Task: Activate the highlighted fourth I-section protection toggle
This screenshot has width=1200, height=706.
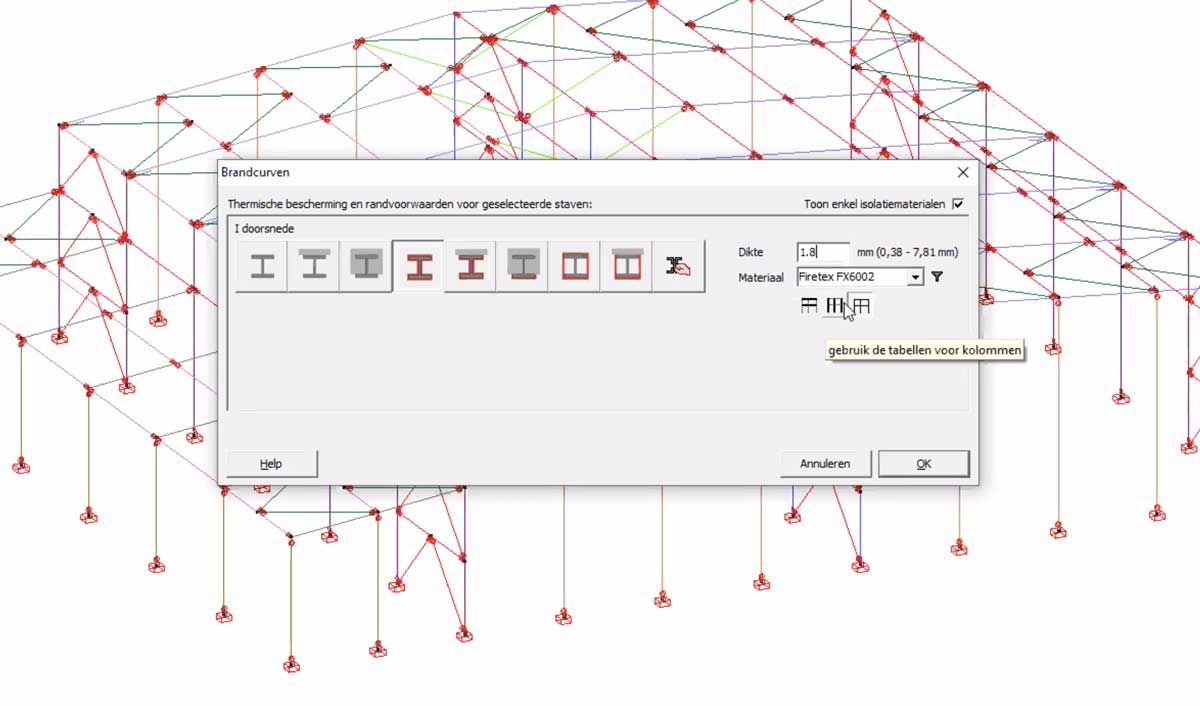Action: click(418, 265)
